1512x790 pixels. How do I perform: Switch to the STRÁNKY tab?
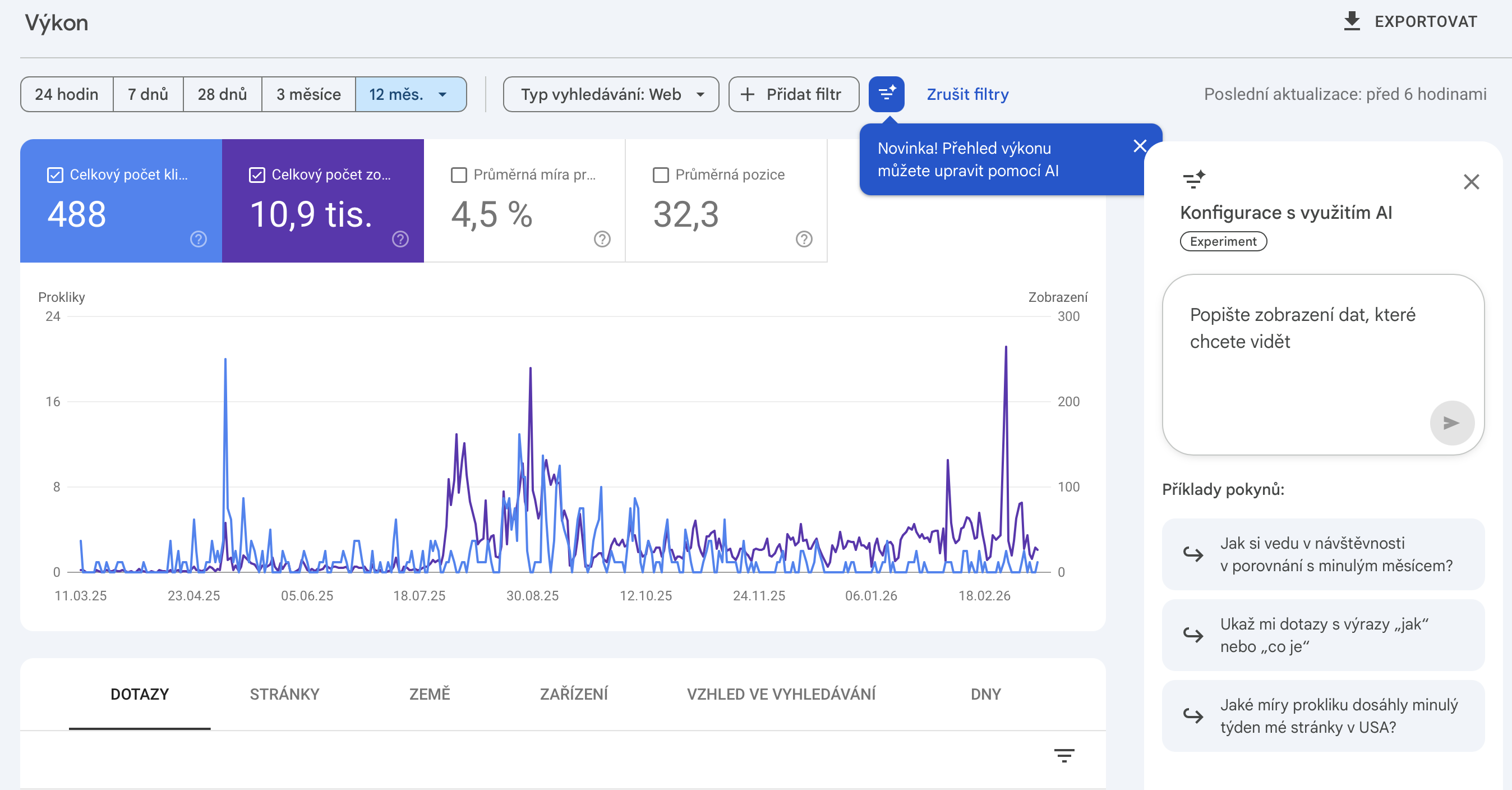coord(284,694)
